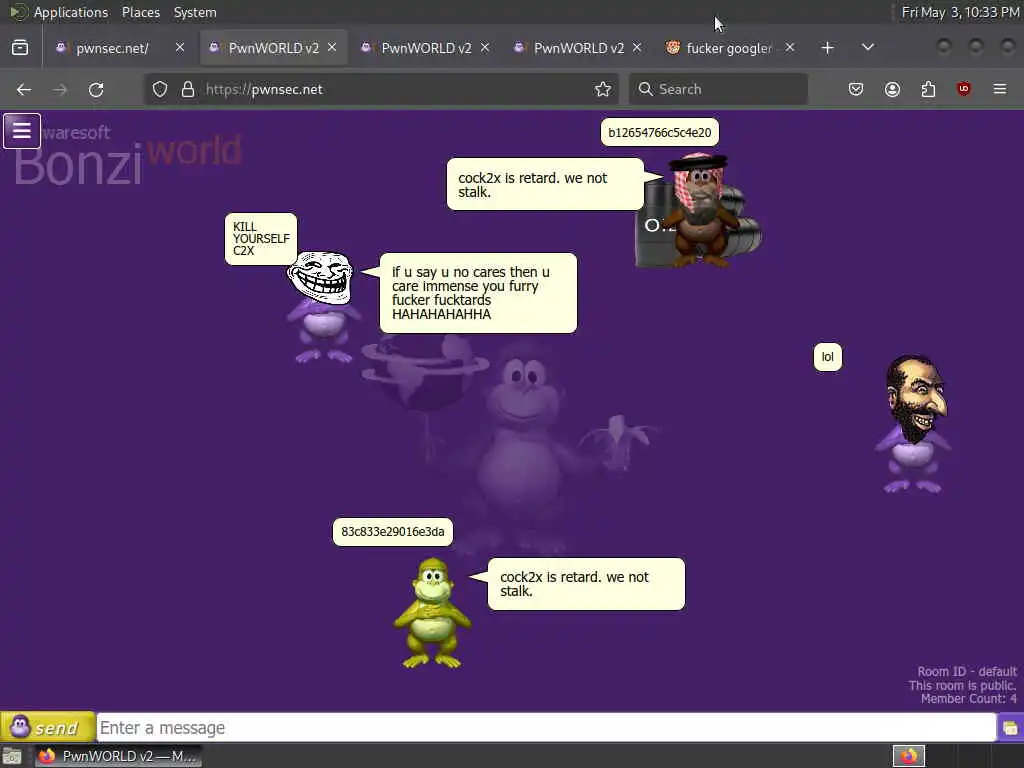Select the active PwnWORLD v2 tab
The width and height of the screenshot is (1024, 768).
point(273,48)
